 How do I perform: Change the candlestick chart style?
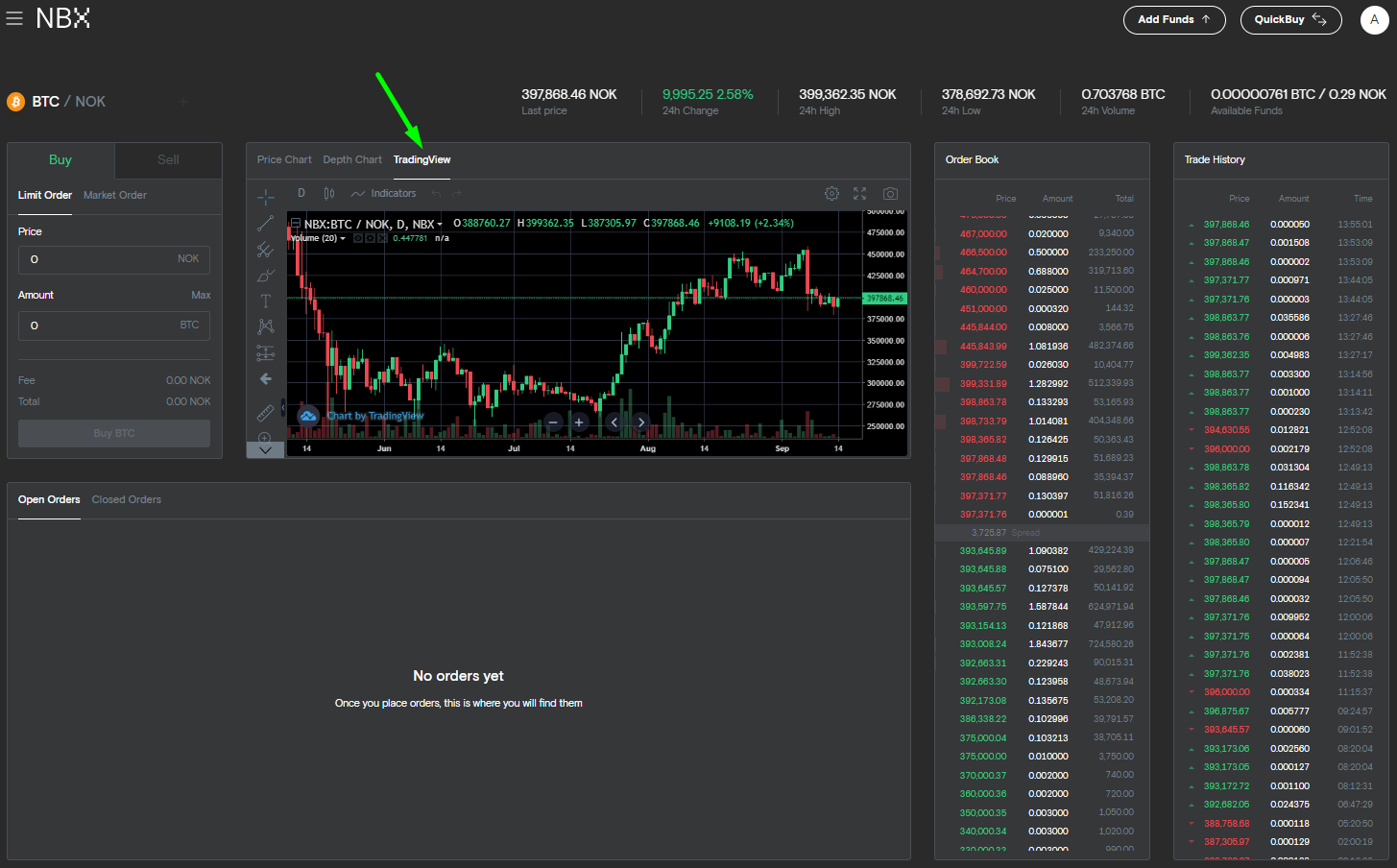(329, 193)
